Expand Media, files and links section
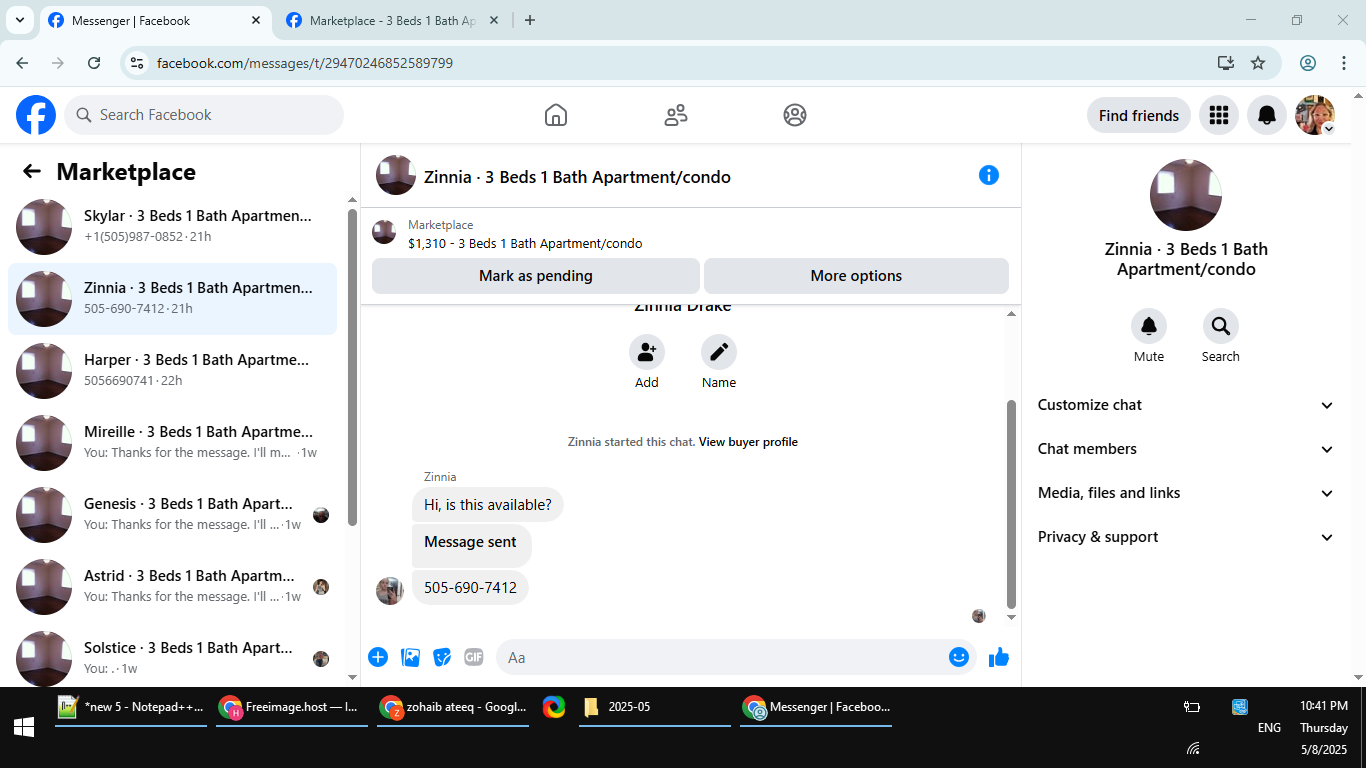Screen dimensions: 1366x768 [1186, 493]
